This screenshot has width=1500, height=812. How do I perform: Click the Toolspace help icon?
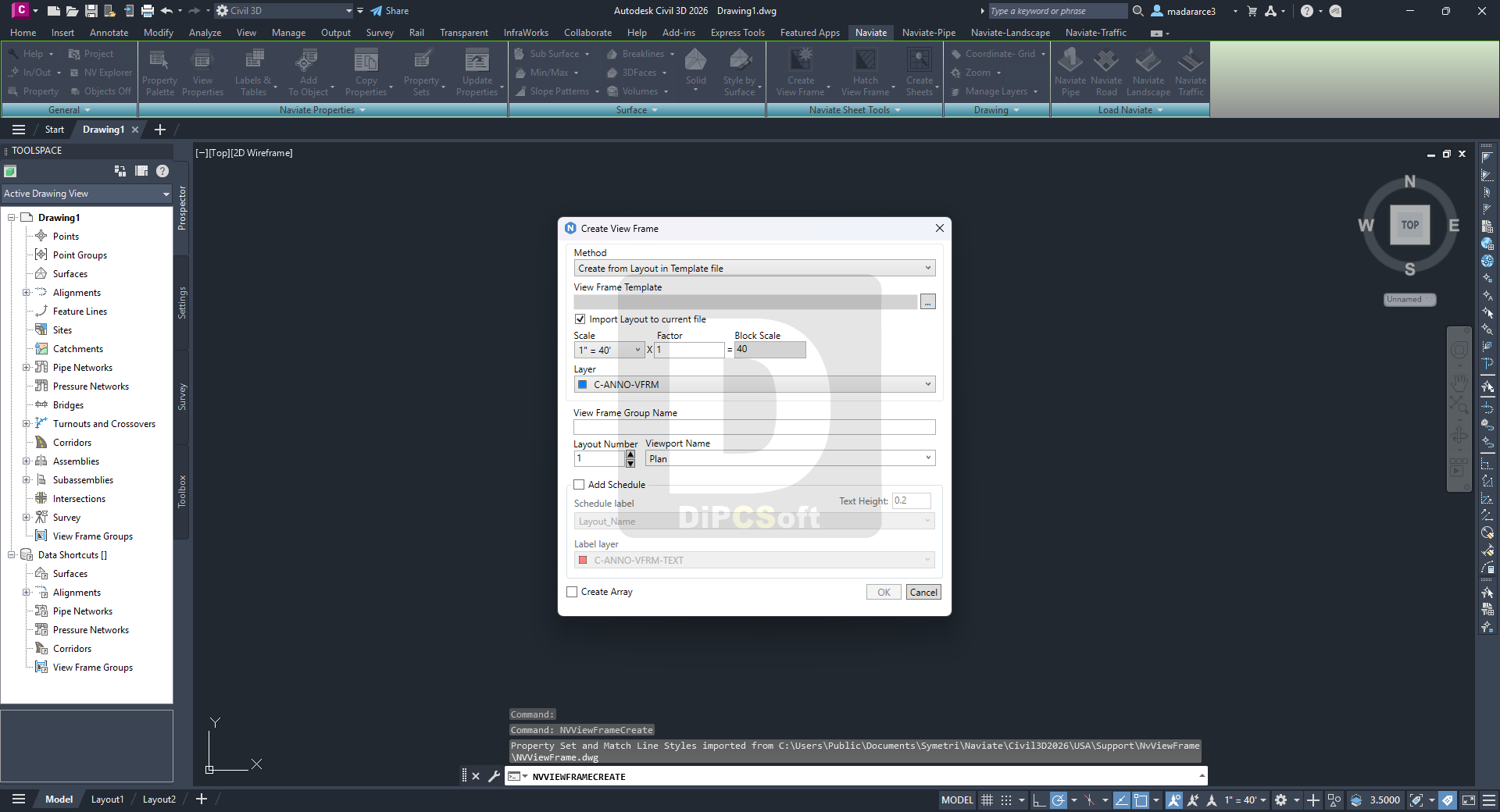pyautogui.click(x=162, y=171)
